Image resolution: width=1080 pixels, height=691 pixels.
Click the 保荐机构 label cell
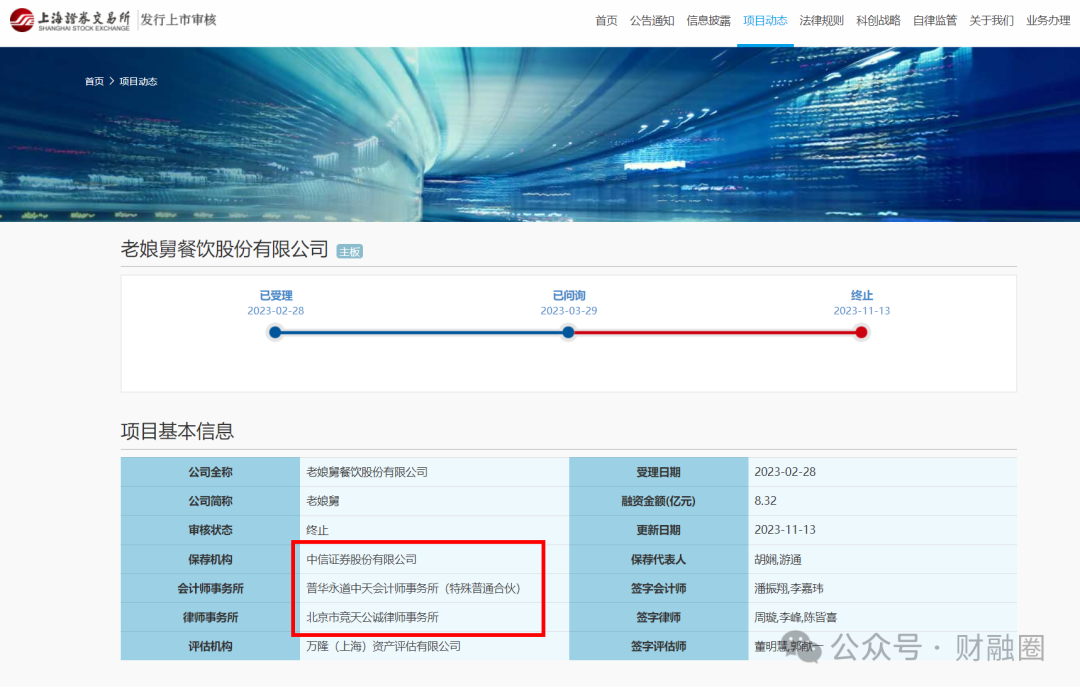[x=210, y=559]
